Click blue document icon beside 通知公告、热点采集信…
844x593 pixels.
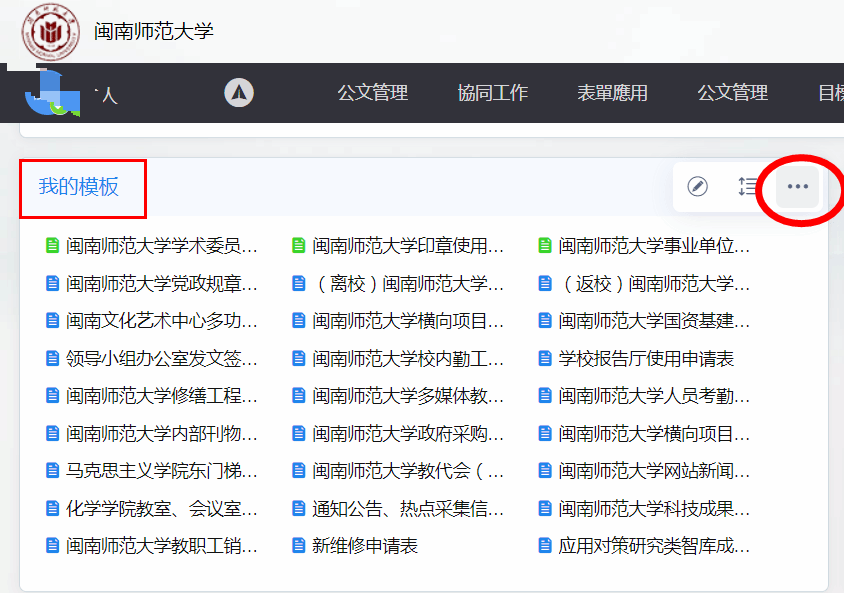pyautogui.click(x=299, y=509)
